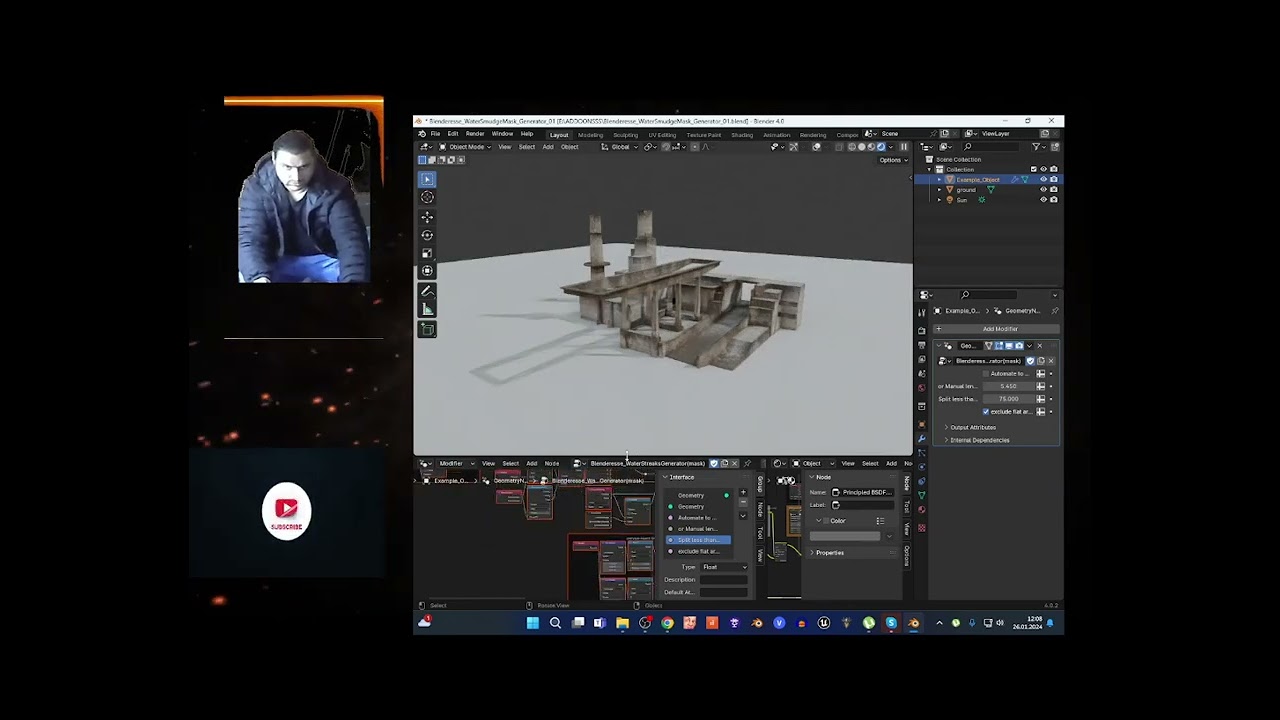Hide ground object via eye icon
1280x720 pixels.
[1043, 189]
